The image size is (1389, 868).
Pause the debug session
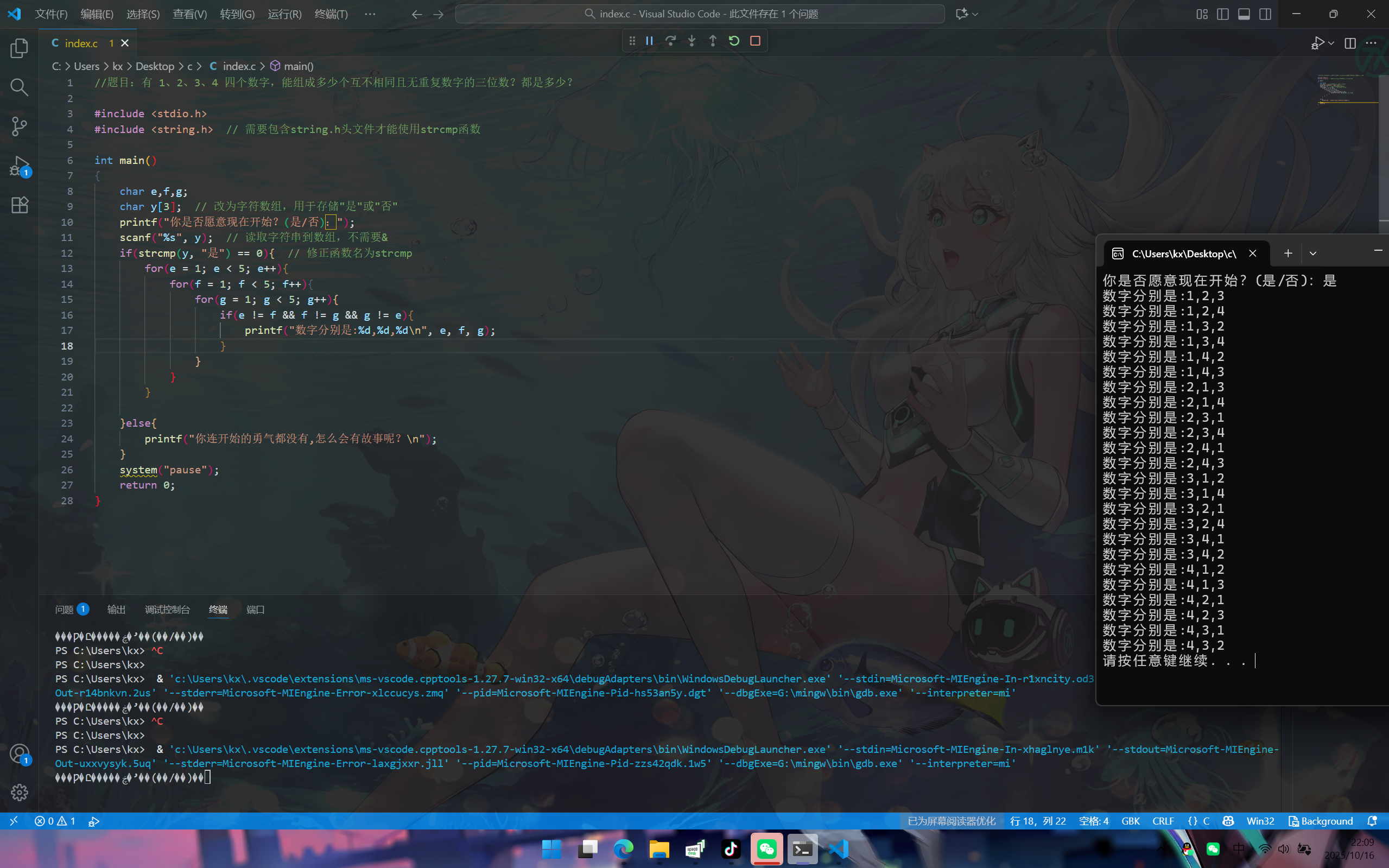point(649,41)
